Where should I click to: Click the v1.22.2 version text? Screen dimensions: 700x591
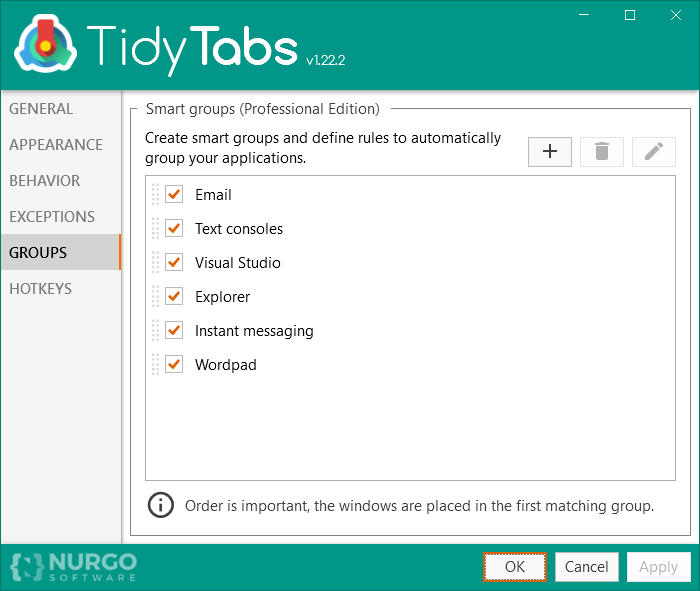click(x=325, y=60)
